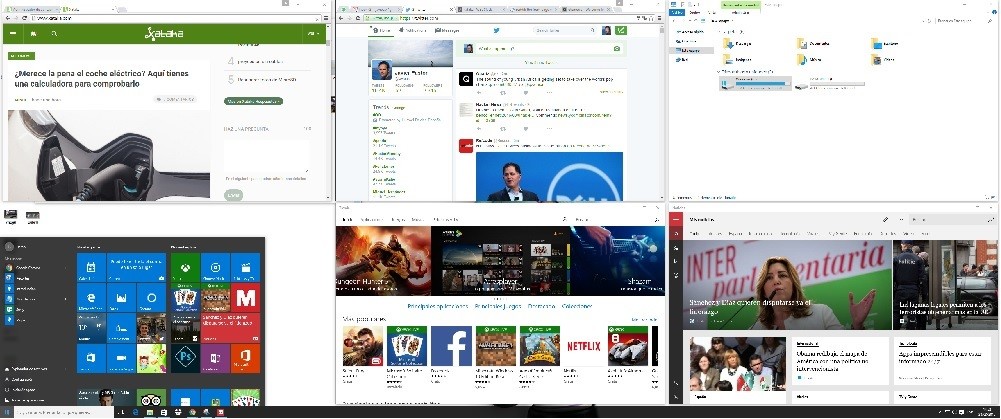1001x419 pixels.
Task: Open the Dell photo in the Twitter feed
Action: pyautogui.click(x=549, y=176)
